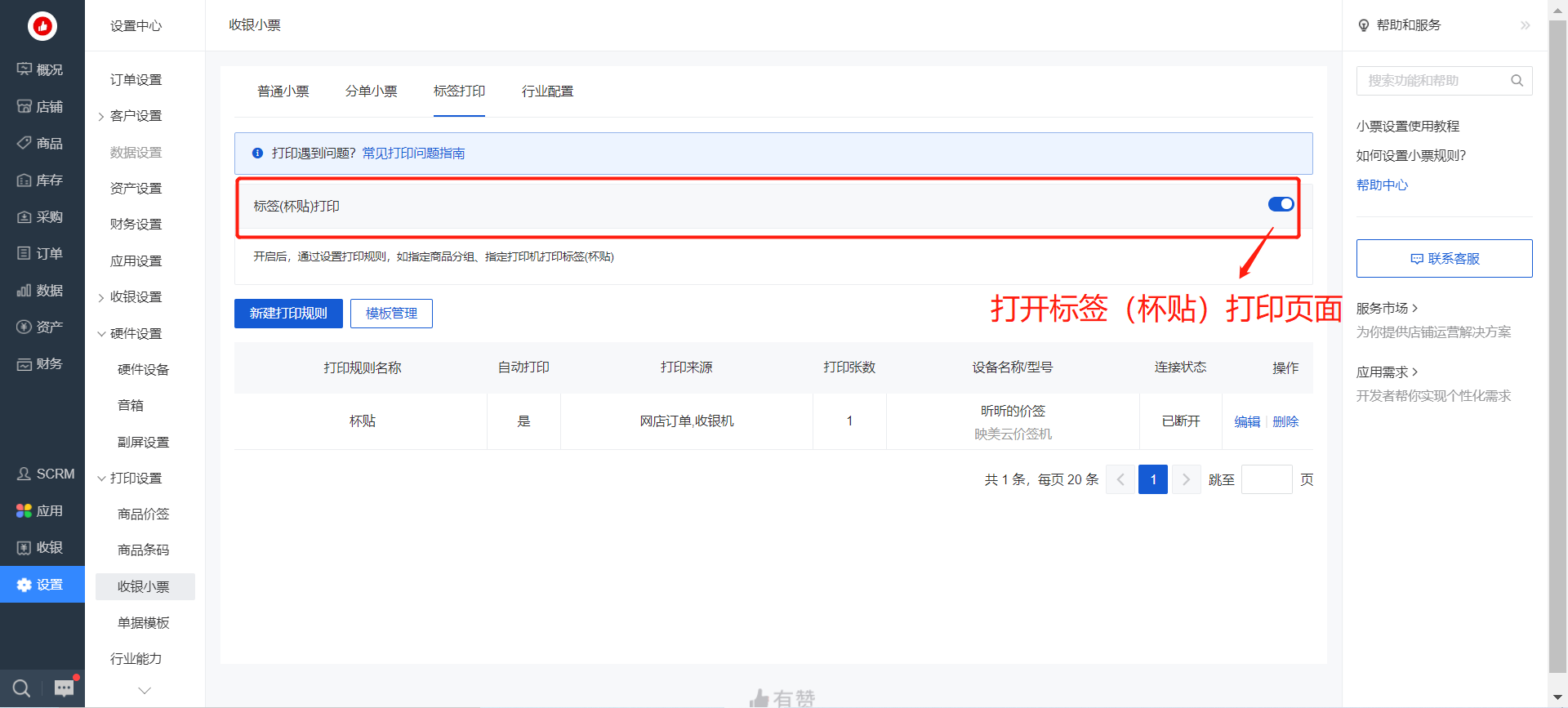Open 常见打印问题指南 link
Image resolution: width=1568 pixels, height=708 pixels.
[x=413, y=153]
